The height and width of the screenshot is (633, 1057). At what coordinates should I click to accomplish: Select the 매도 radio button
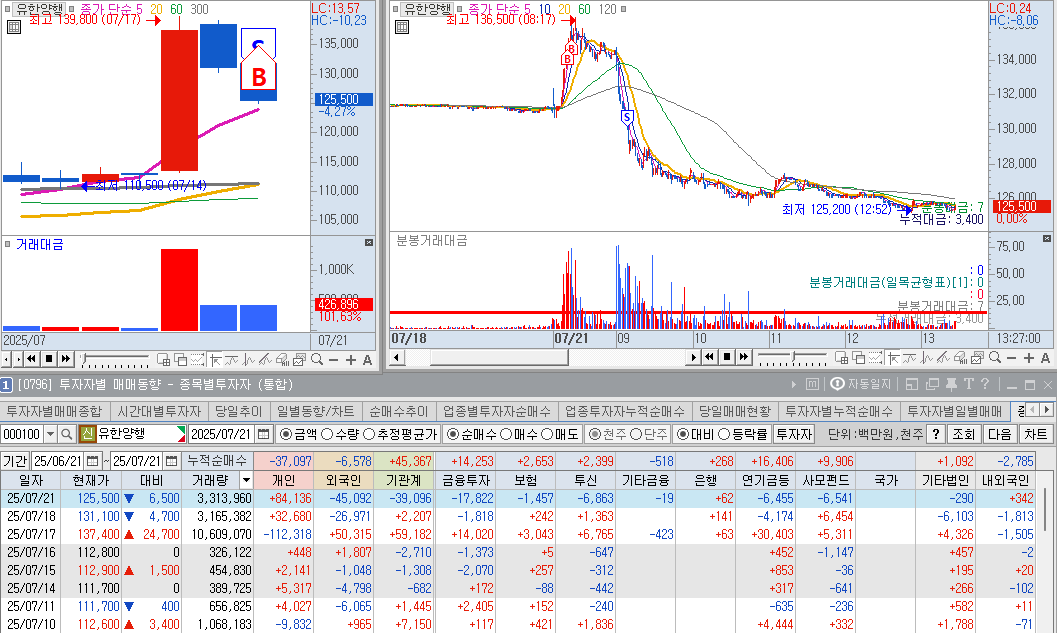pyautogui.click(x=547, y=434)
